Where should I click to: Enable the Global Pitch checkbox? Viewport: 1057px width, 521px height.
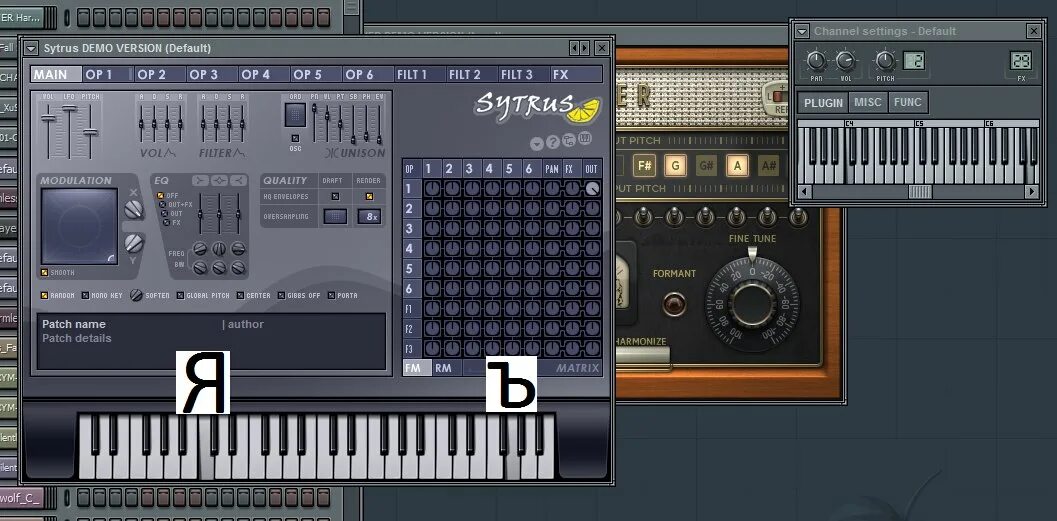[180, 295]
